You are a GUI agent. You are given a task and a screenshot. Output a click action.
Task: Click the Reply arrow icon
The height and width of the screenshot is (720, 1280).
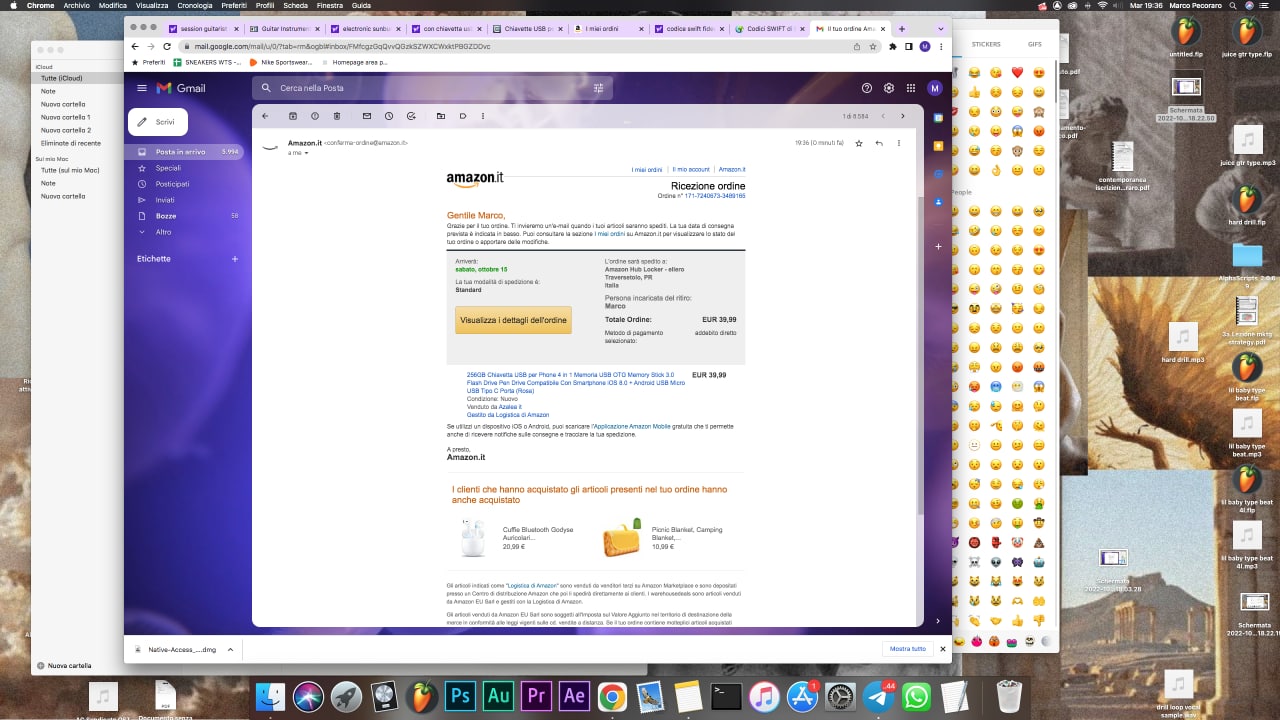point(879,143)
